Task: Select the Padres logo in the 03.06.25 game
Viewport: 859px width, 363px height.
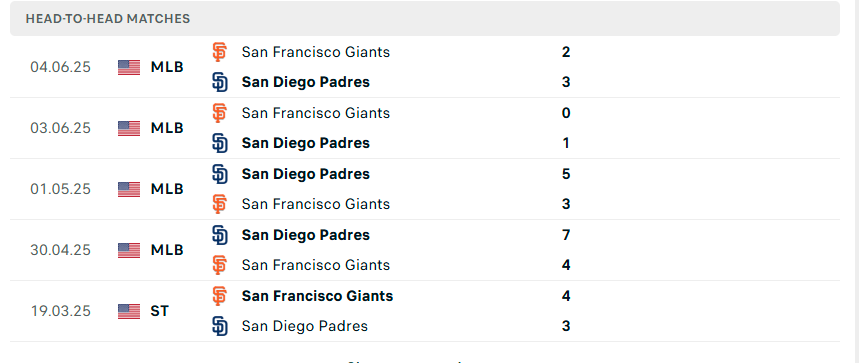Action: tap(219, 143)
